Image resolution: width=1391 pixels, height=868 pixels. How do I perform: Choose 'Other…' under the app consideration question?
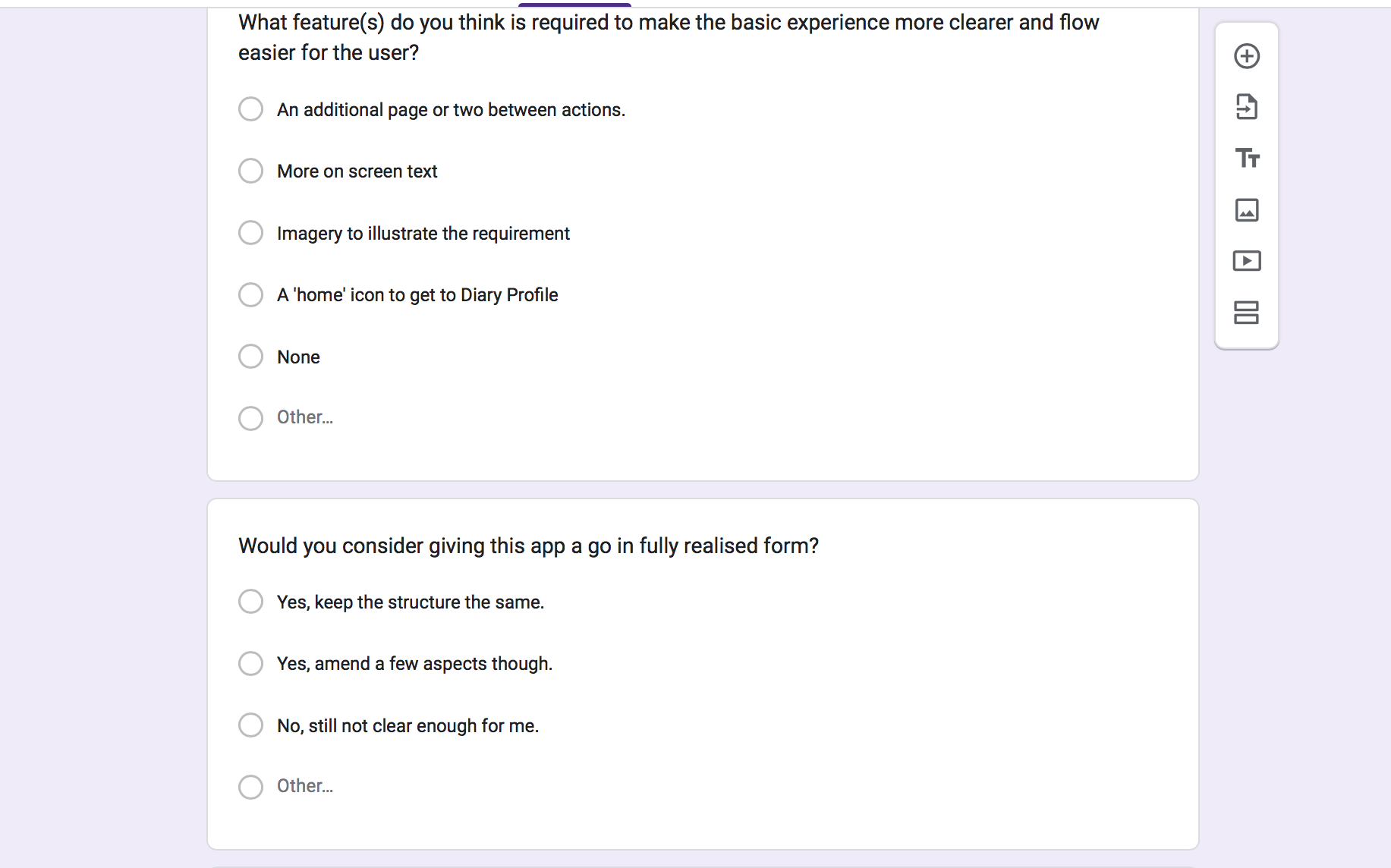[250, 787]
